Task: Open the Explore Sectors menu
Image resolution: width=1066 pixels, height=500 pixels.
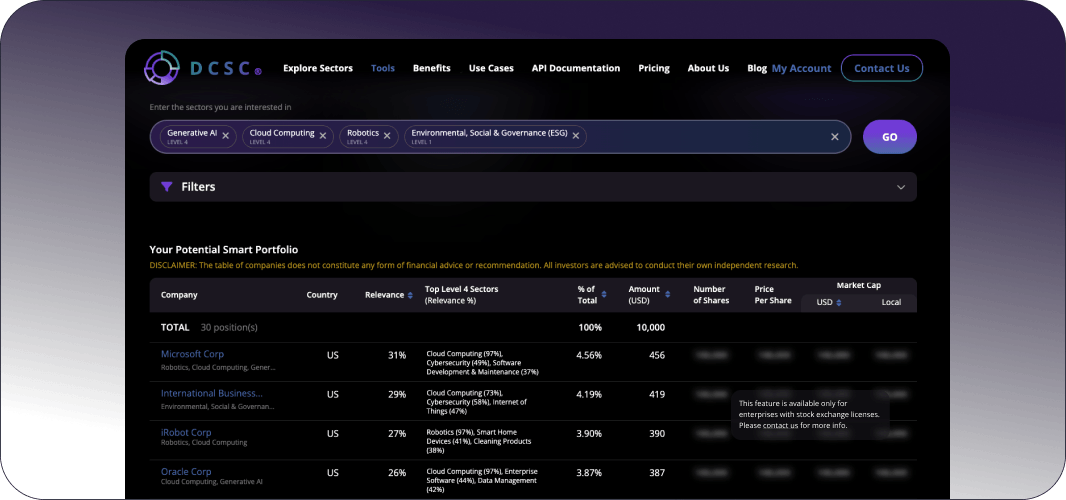Action: 318,68
